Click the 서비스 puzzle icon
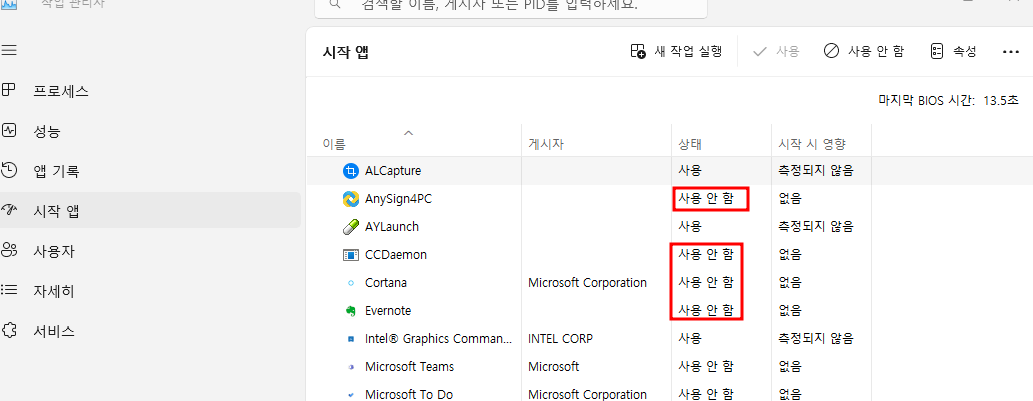1033x401 pixels. (x=9, y=331)
